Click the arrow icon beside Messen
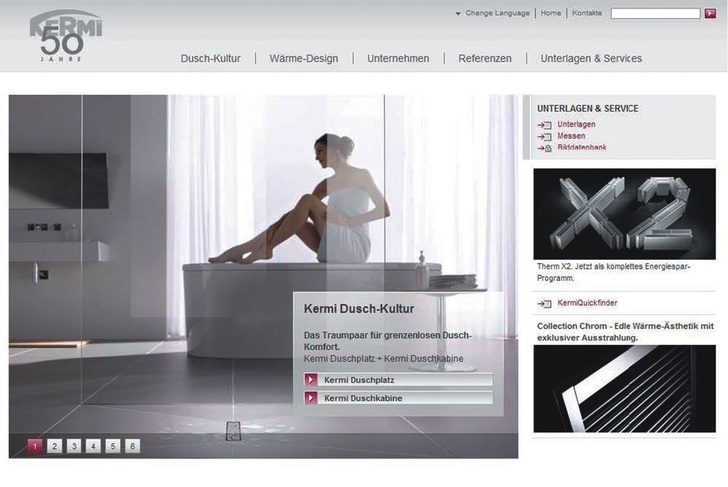The image size is (728, 487). (544, 136)
